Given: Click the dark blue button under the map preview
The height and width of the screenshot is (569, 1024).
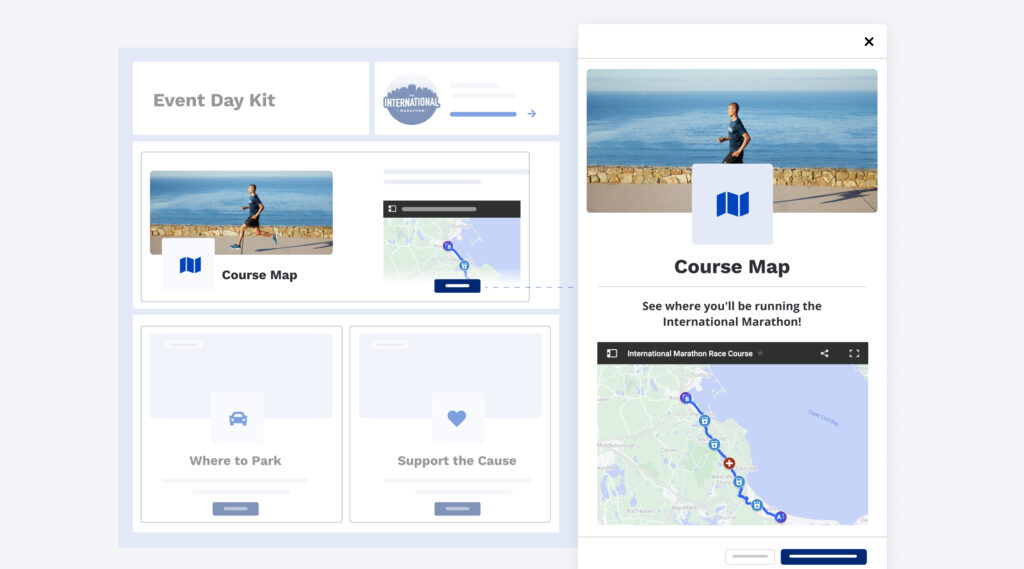Looking at the screenshot, I should (457, 286).
